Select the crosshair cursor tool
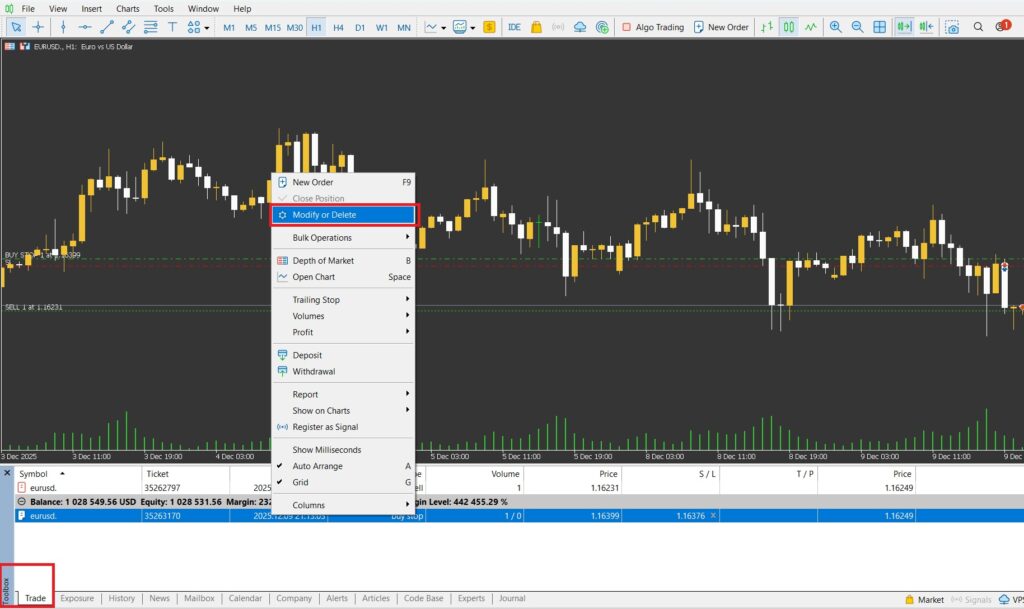 tap(39, 27)
